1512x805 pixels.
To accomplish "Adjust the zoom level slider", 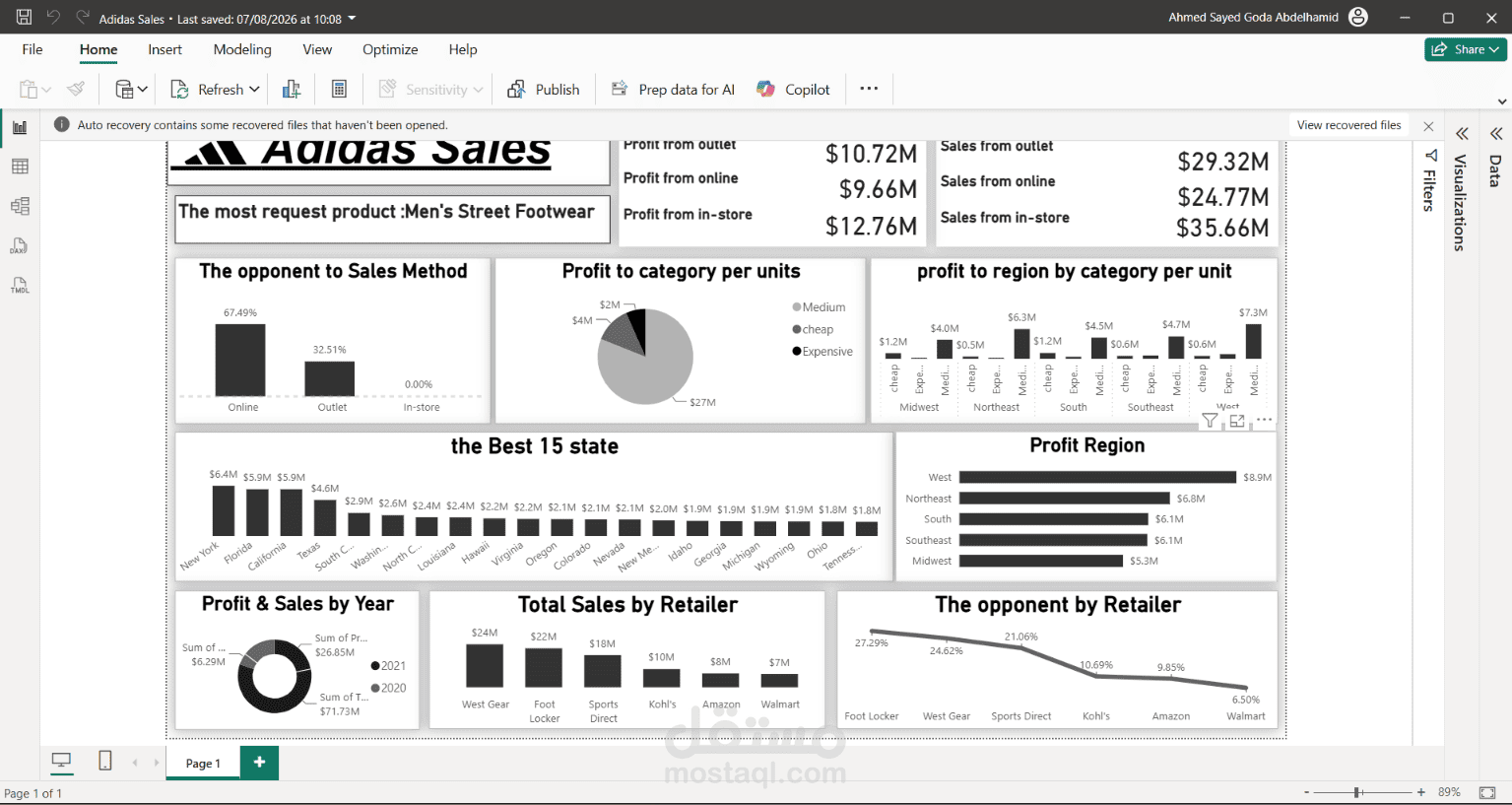I will click(1357, 792).
